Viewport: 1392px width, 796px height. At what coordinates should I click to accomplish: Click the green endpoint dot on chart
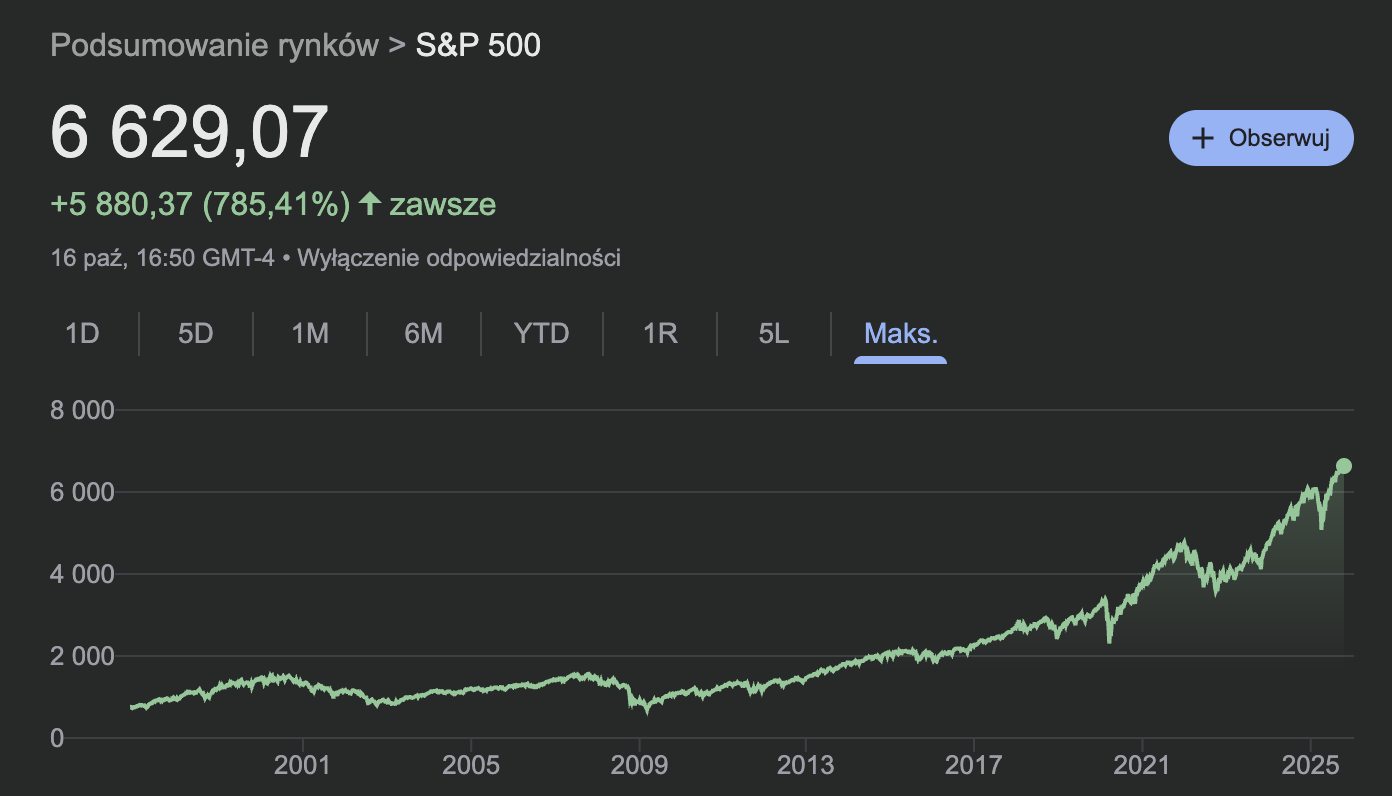(x=1344, y=466)
